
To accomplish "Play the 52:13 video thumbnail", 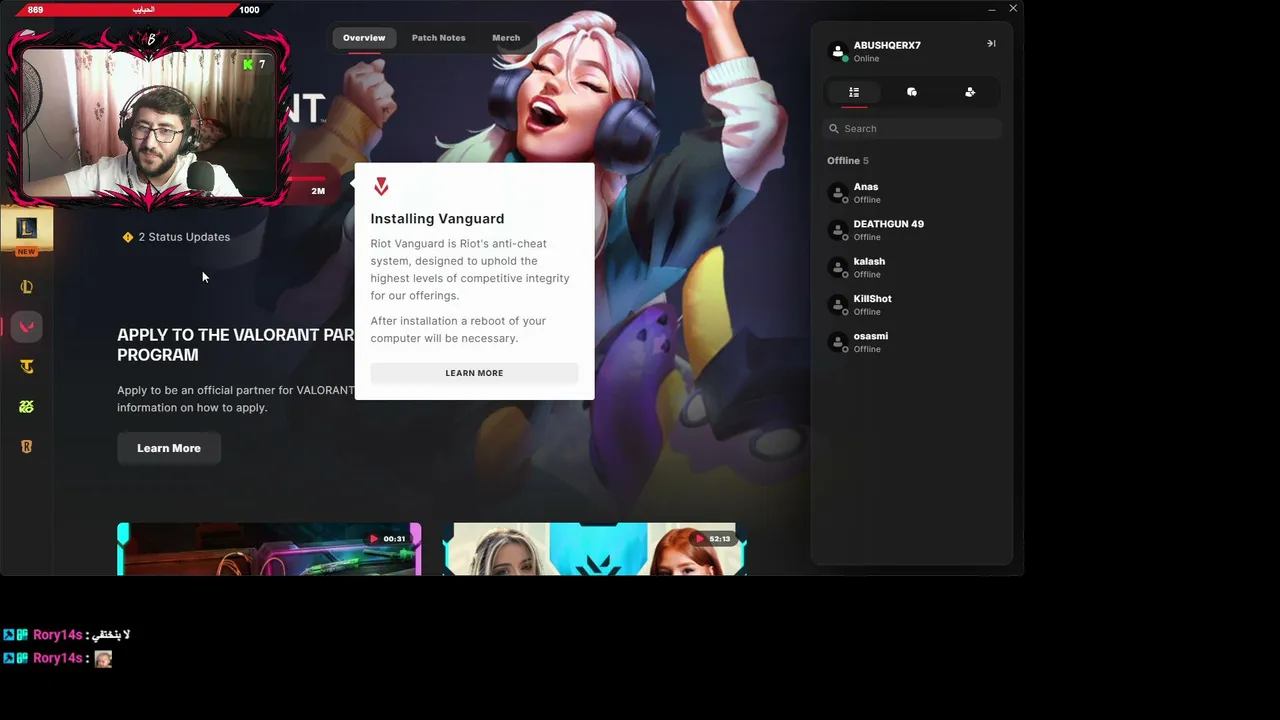I will 594,549.
